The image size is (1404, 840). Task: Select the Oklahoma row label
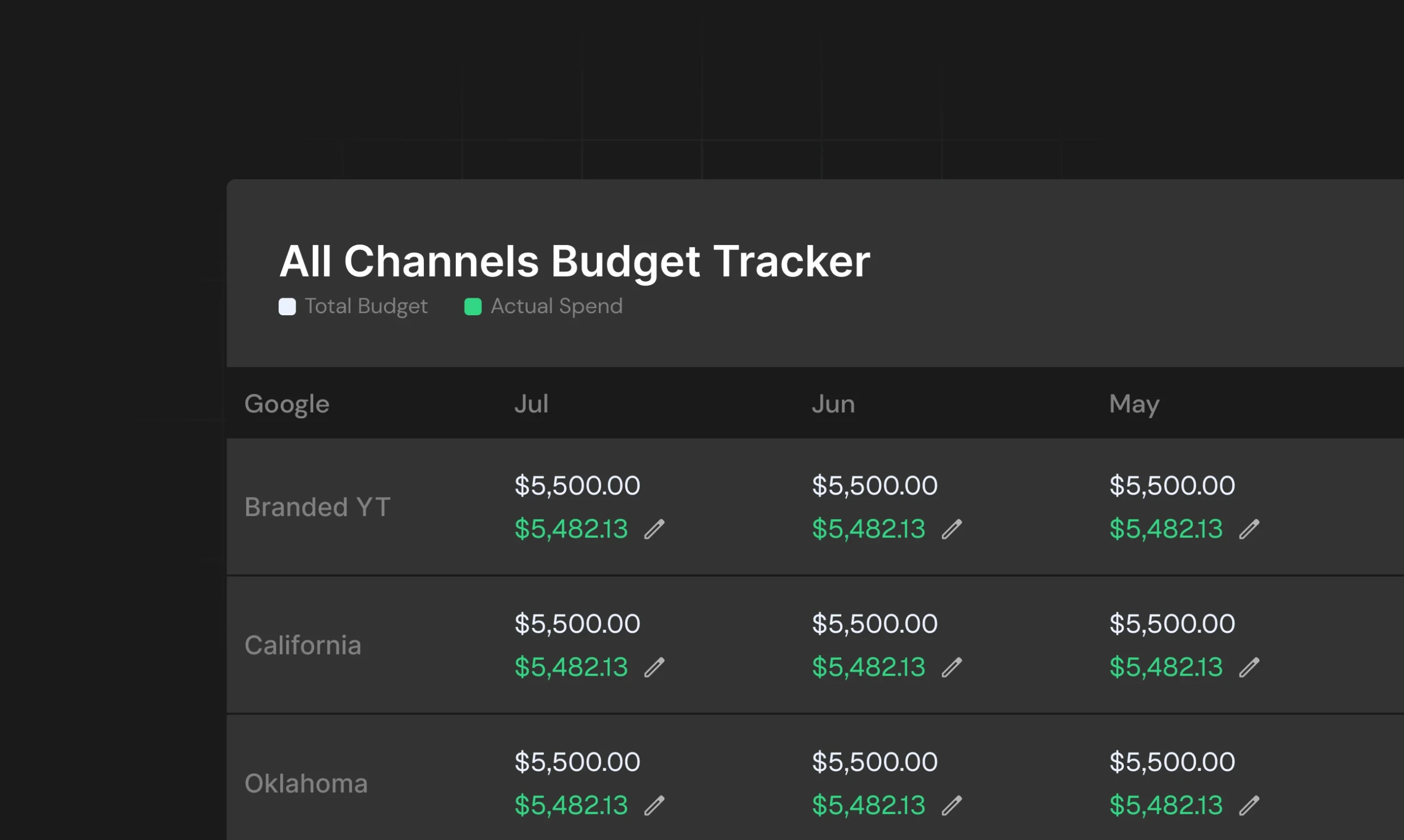point(305,784)
